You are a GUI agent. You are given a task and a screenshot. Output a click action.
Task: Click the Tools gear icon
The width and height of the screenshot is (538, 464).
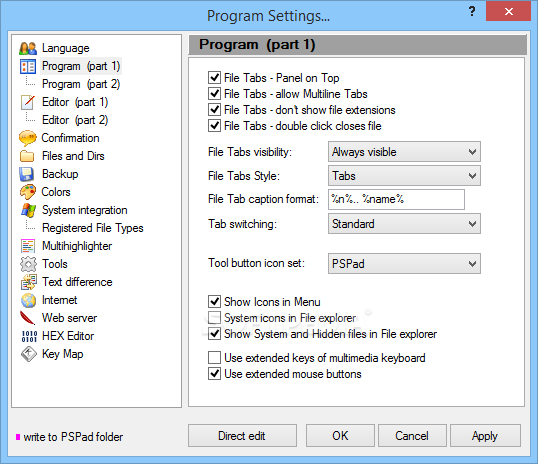[28, 264]
